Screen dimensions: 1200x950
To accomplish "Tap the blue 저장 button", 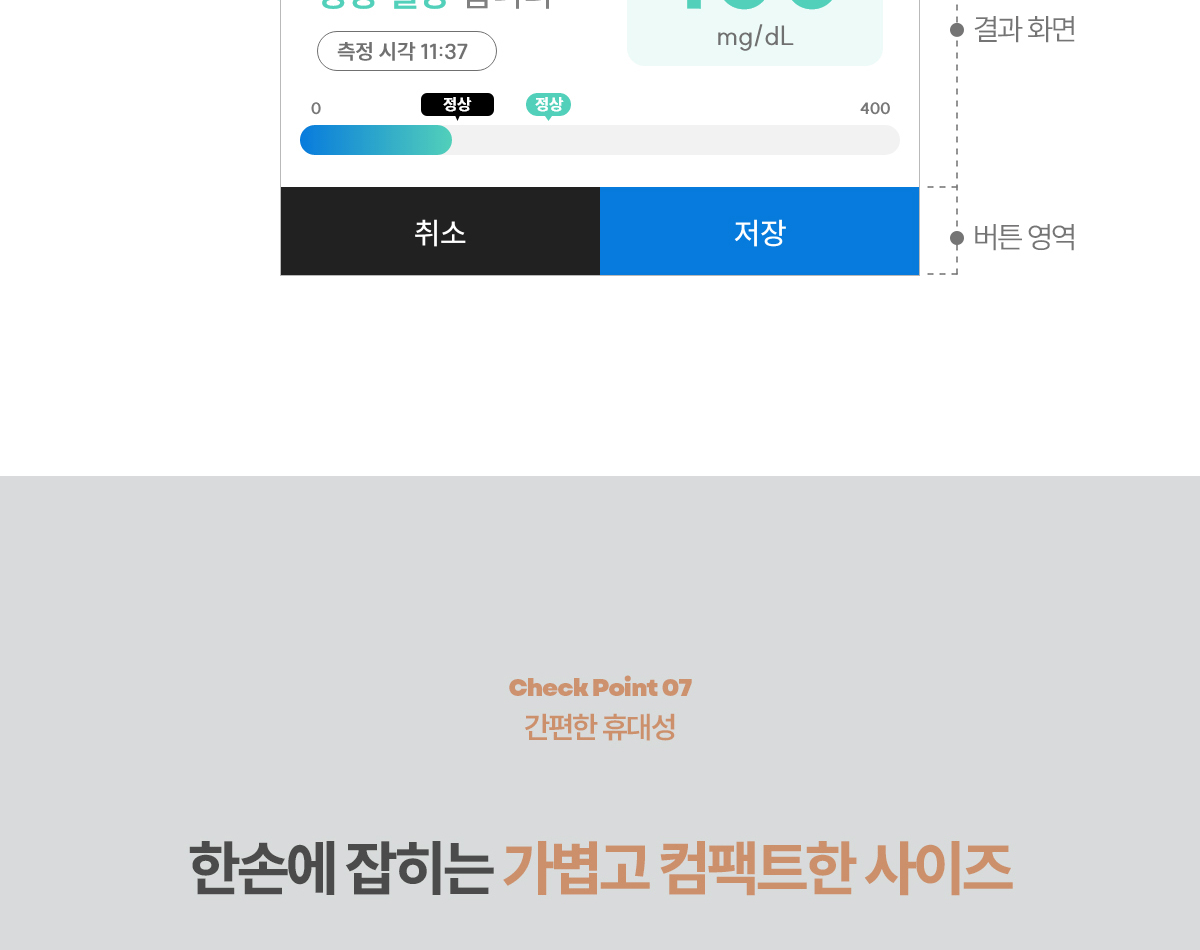I will [759, 231].
